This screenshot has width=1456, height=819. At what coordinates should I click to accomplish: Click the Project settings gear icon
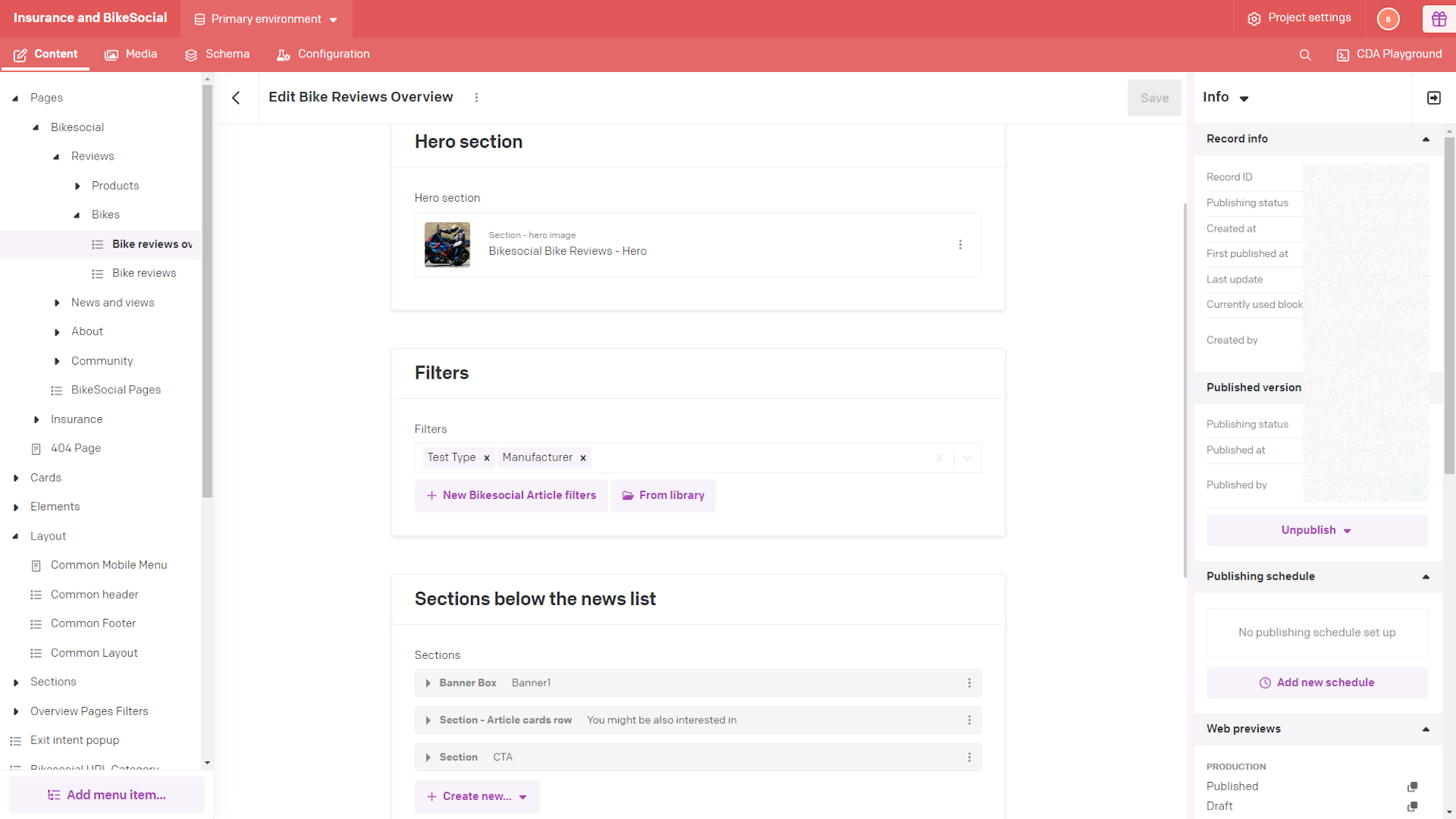pos(1254,19)
